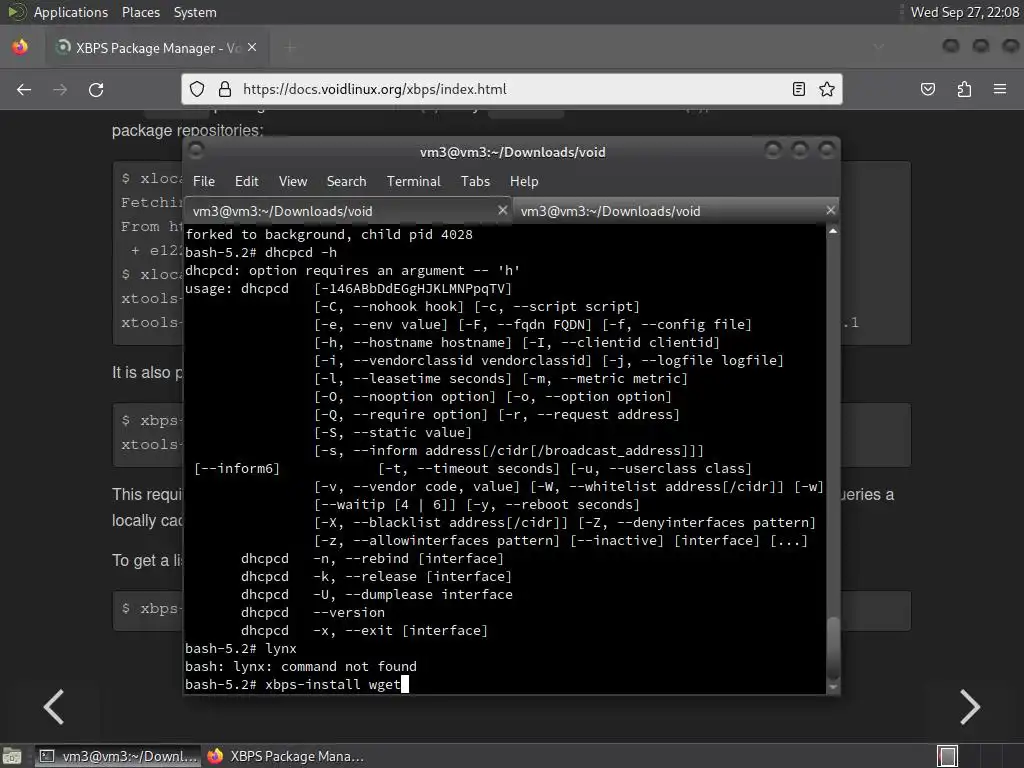Open the Search menu in terminal
Screen dimensions: 1024x768
(346, 182)
